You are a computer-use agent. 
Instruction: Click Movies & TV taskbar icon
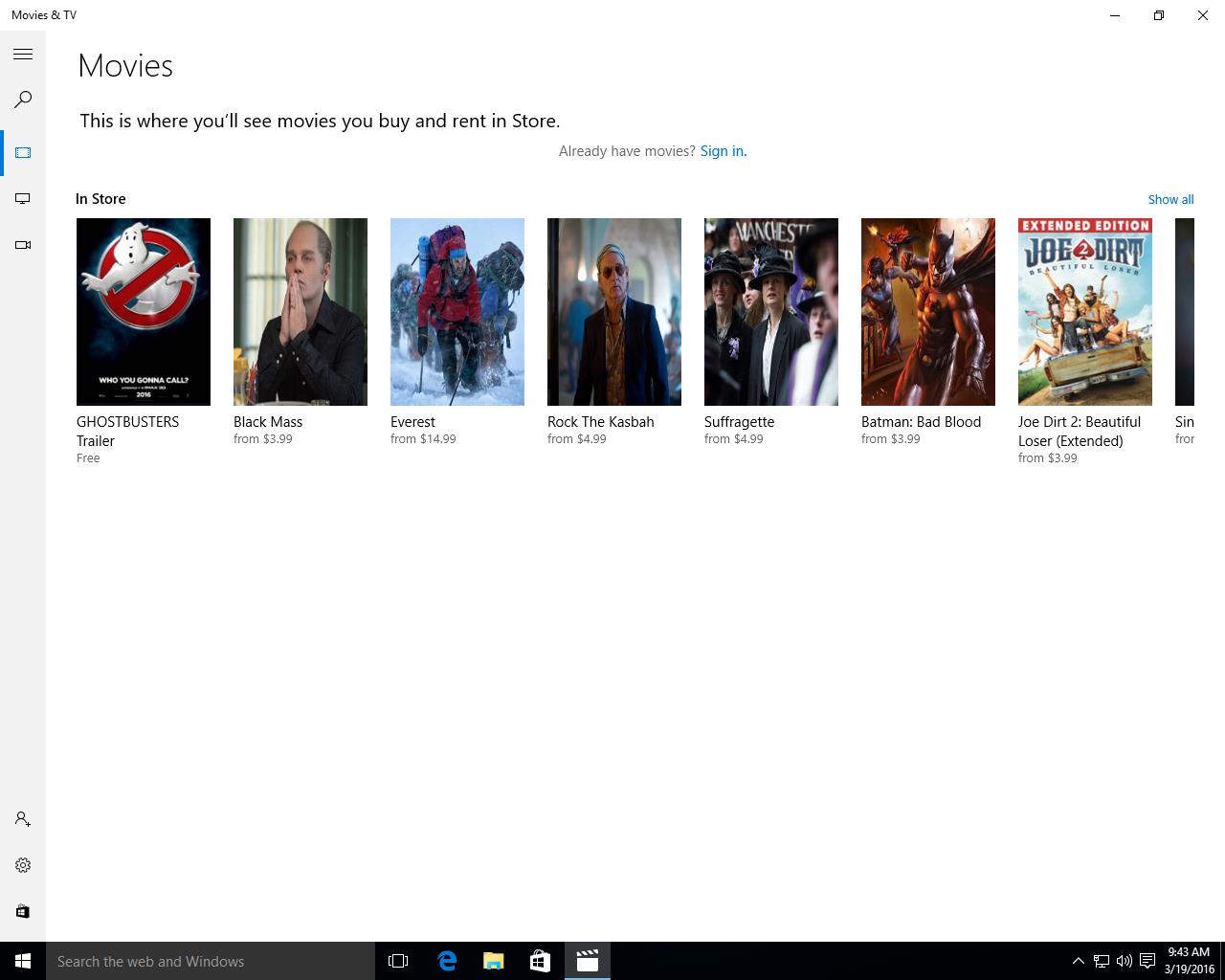click(x=588, y=961)
